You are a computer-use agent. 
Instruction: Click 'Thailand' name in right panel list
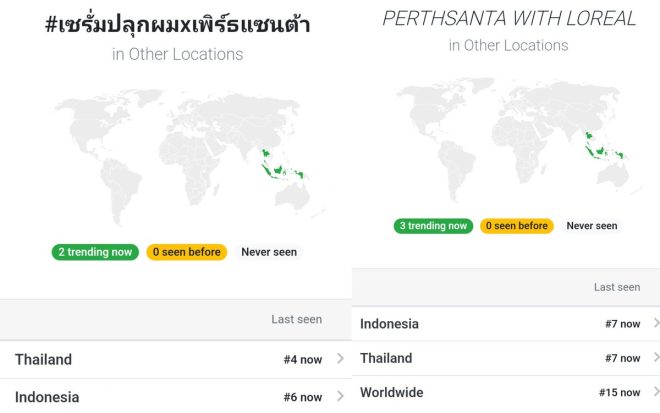coord(386,358)
